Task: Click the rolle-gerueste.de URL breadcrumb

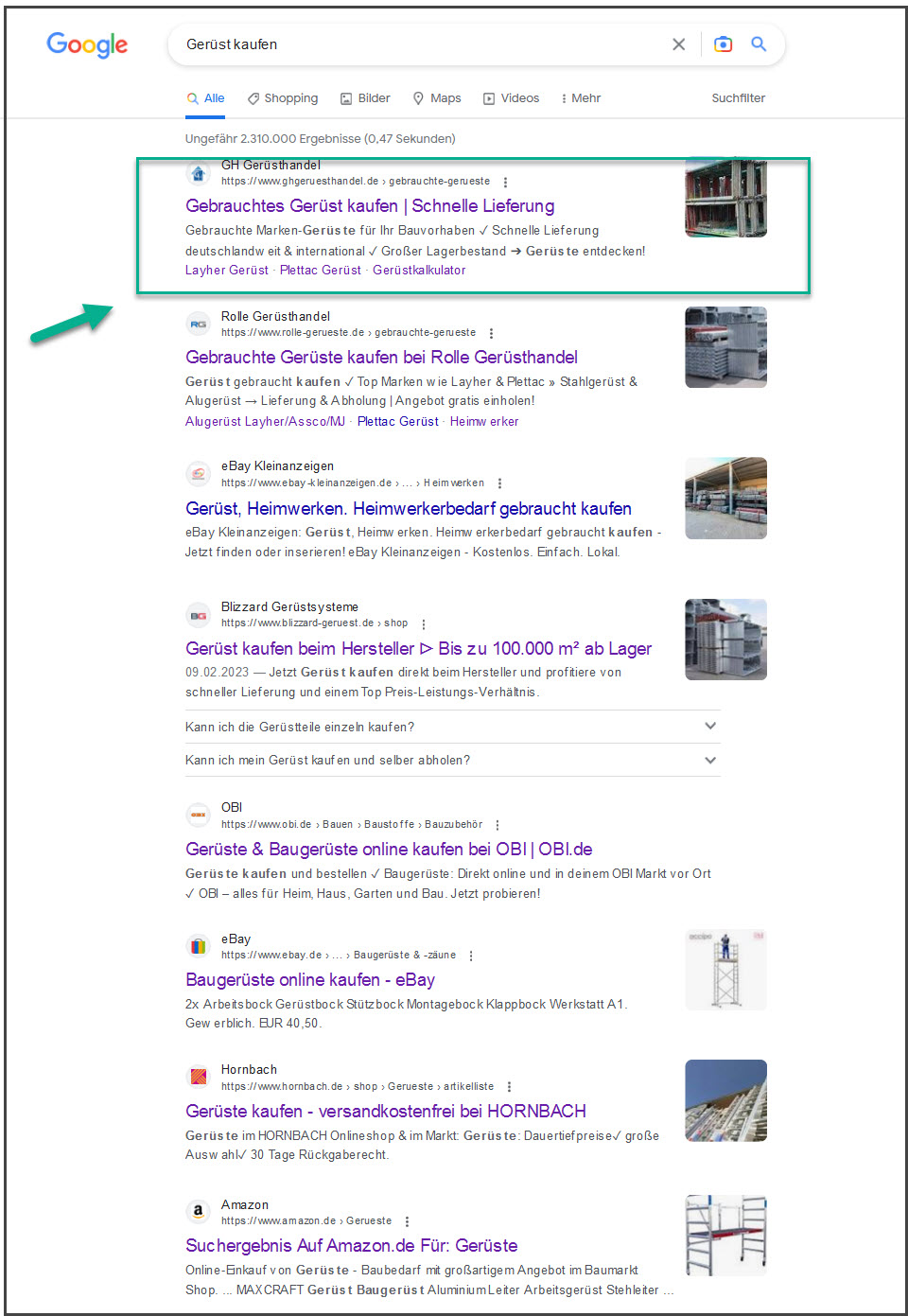Action: point(348,333)
